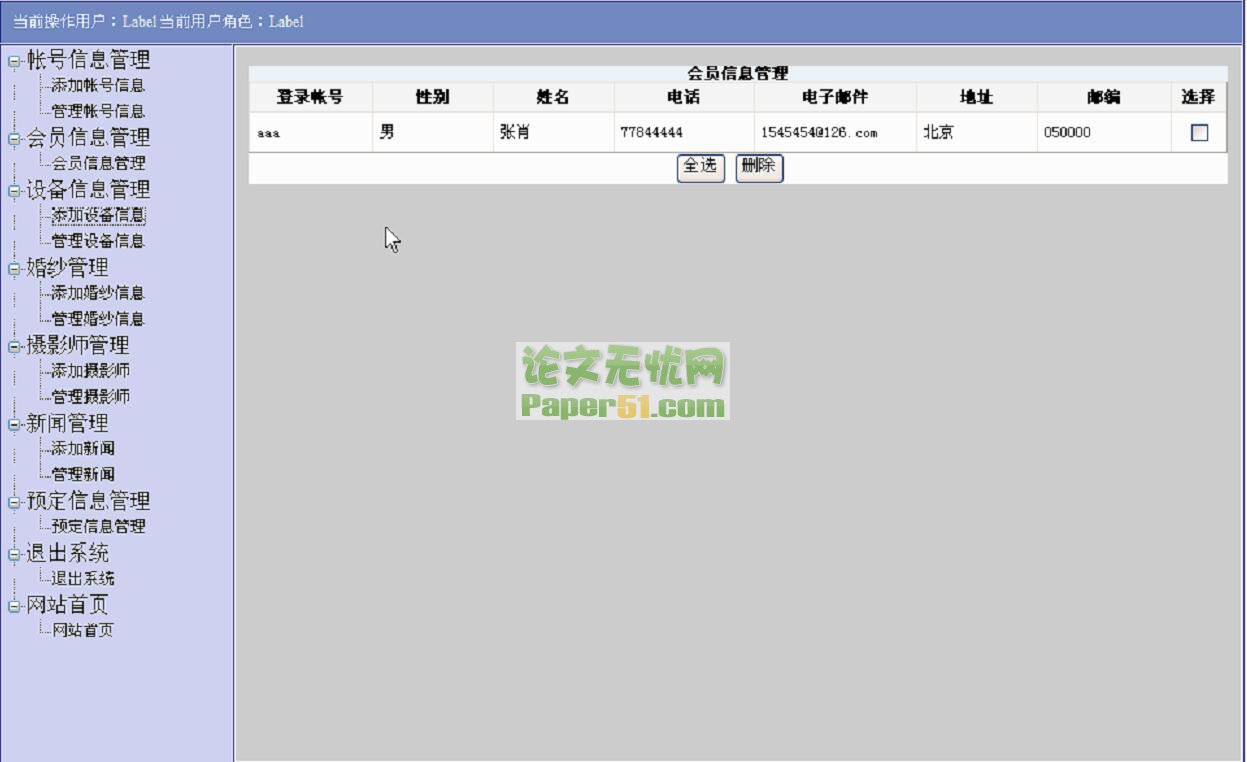Select the 婚纱管理 heading
Viewport: 1247px width, 762px height.
point(67,268)
